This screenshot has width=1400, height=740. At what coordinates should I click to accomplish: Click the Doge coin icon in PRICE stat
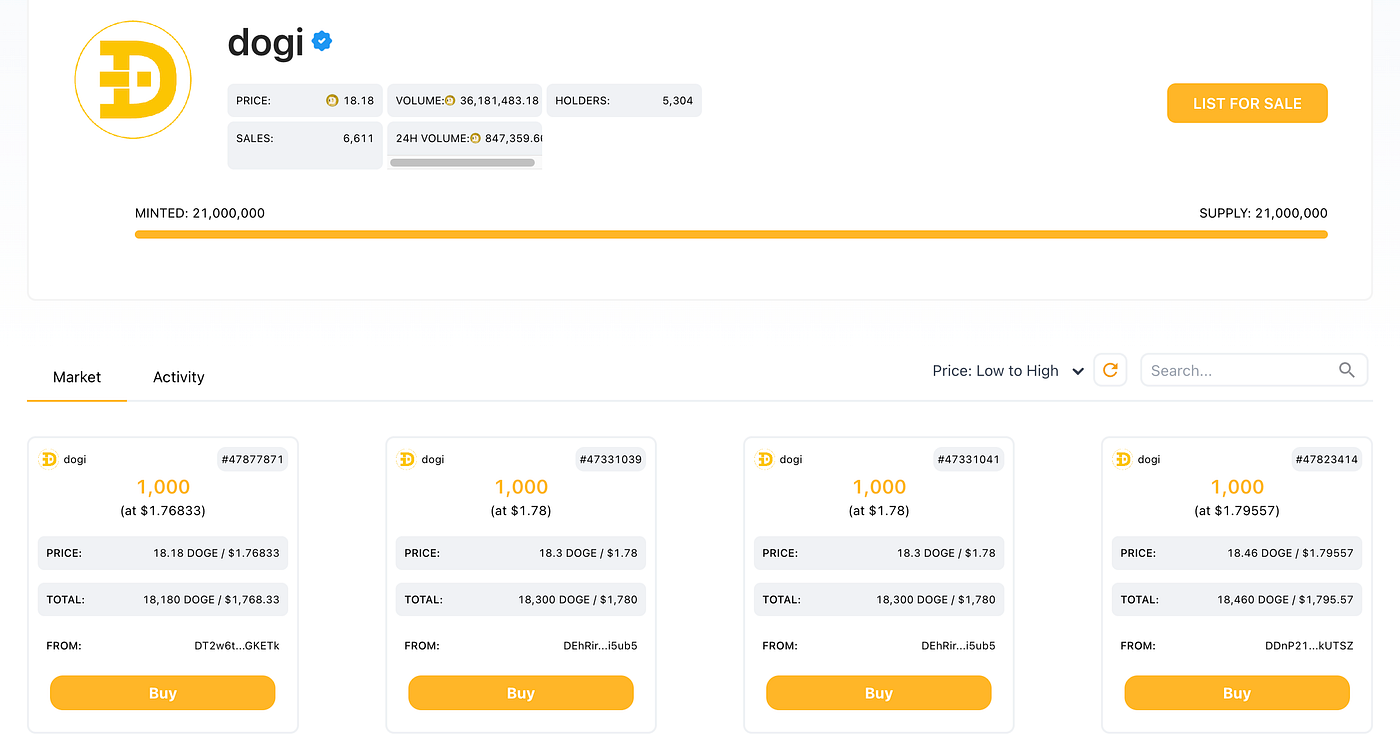tap(332, 101)
